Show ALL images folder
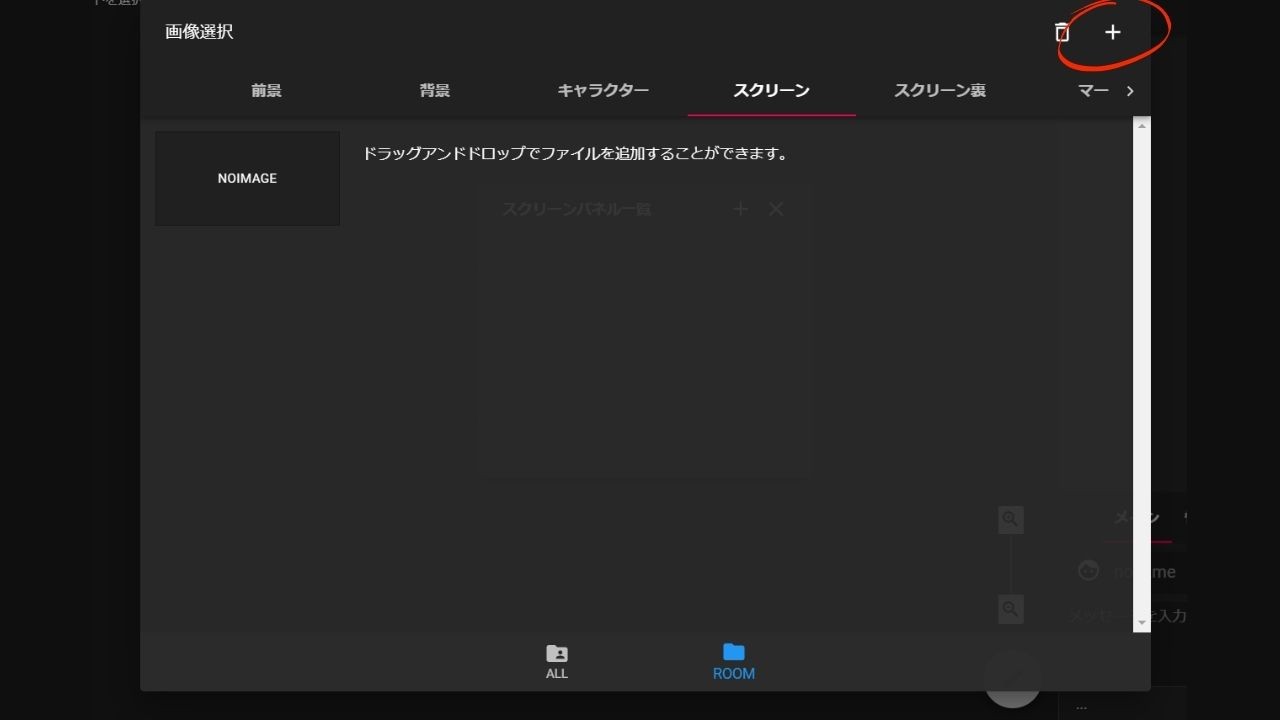 pyautogui.click(x=557, y=662)
